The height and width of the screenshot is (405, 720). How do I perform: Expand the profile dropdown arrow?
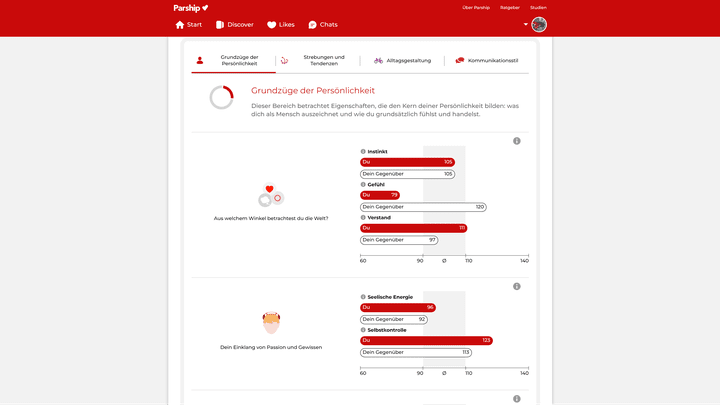coord(525,24)
